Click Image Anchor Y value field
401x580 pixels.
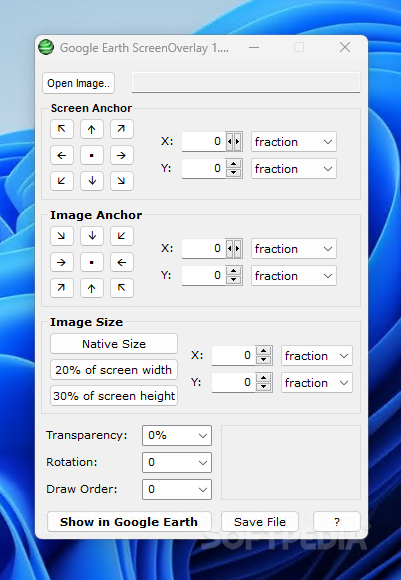coord(203,275)
